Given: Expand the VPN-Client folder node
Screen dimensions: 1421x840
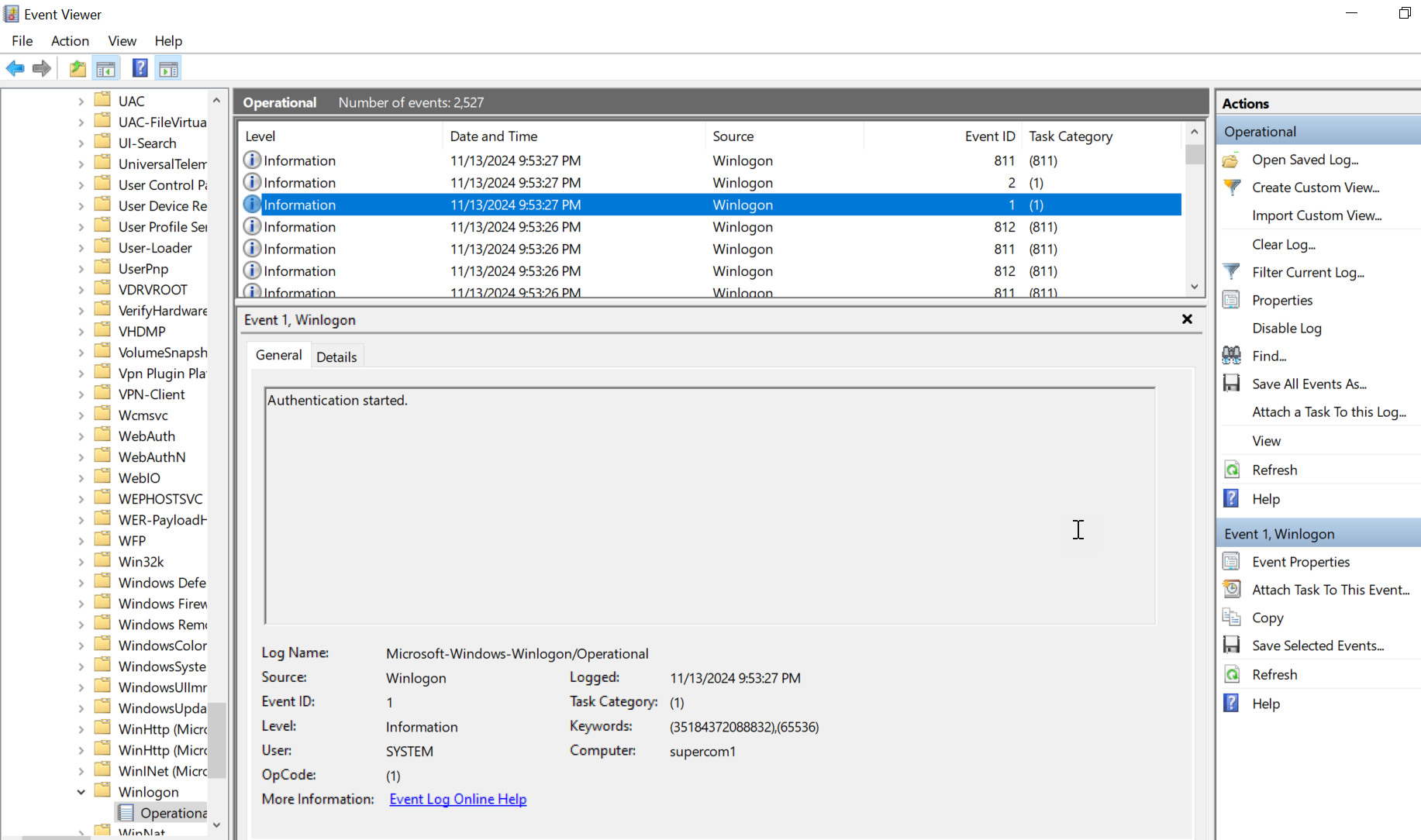Looking at the screenshot, I should click(x=81, y=394).
